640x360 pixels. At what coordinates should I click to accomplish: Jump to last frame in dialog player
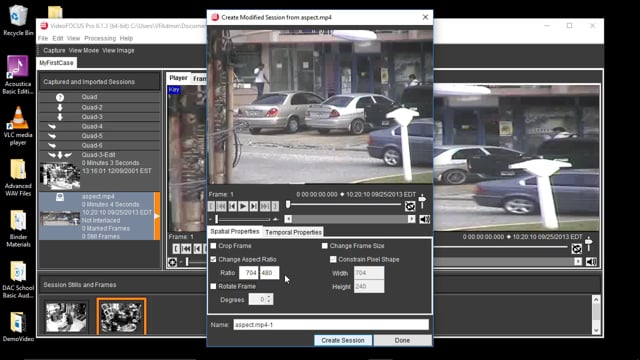pos(265,206)
